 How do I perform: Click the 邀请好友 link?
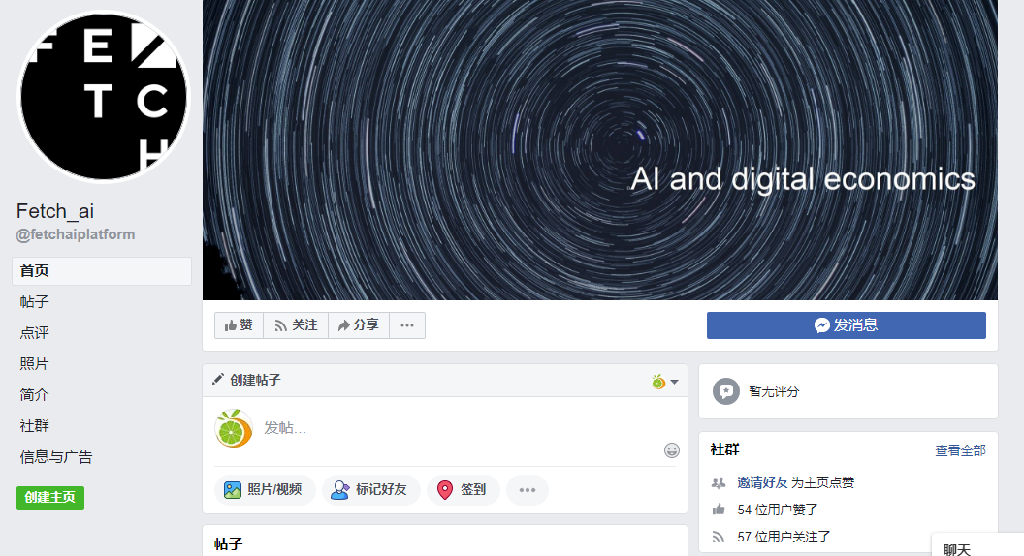(762, 483)
